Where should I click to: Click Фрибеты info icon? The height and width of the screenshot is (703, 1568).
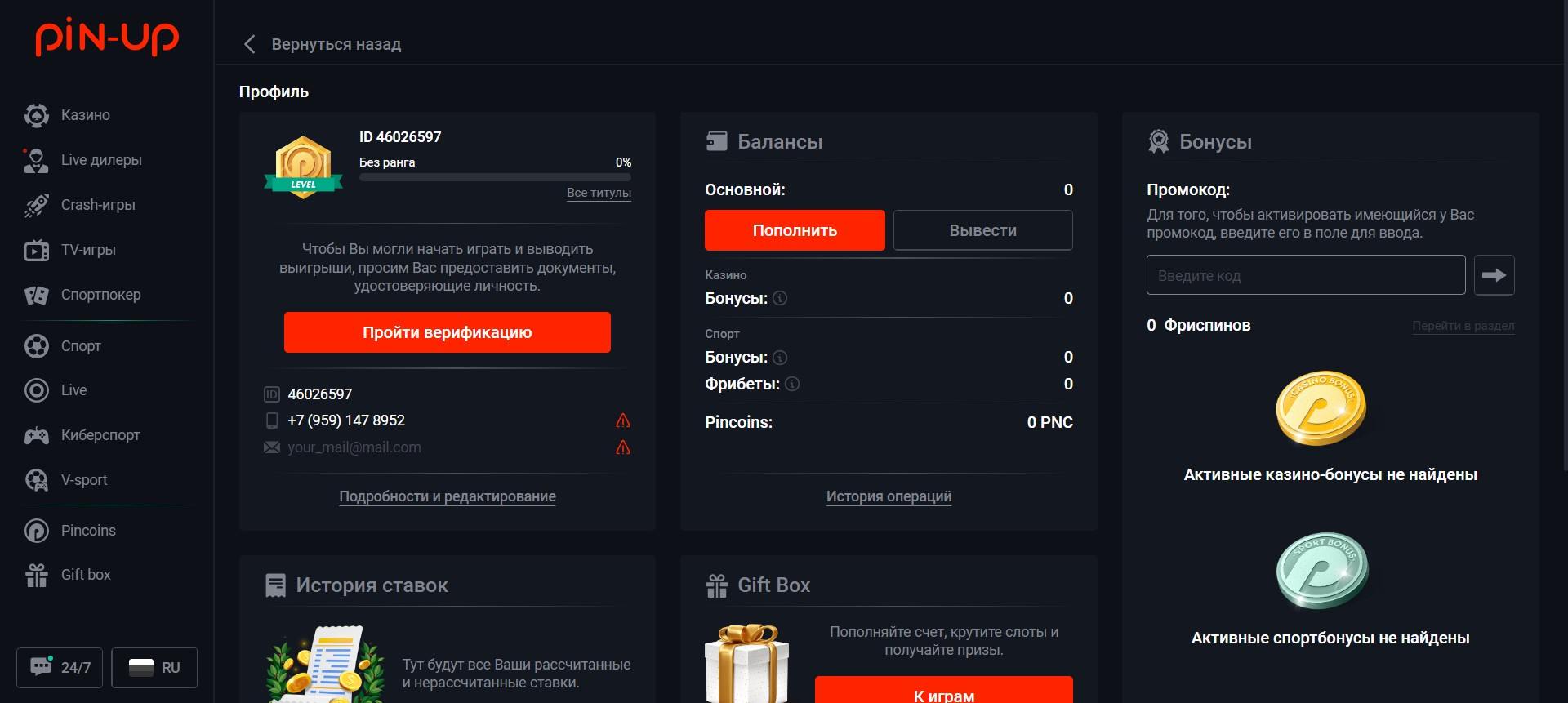coord(792,384)
